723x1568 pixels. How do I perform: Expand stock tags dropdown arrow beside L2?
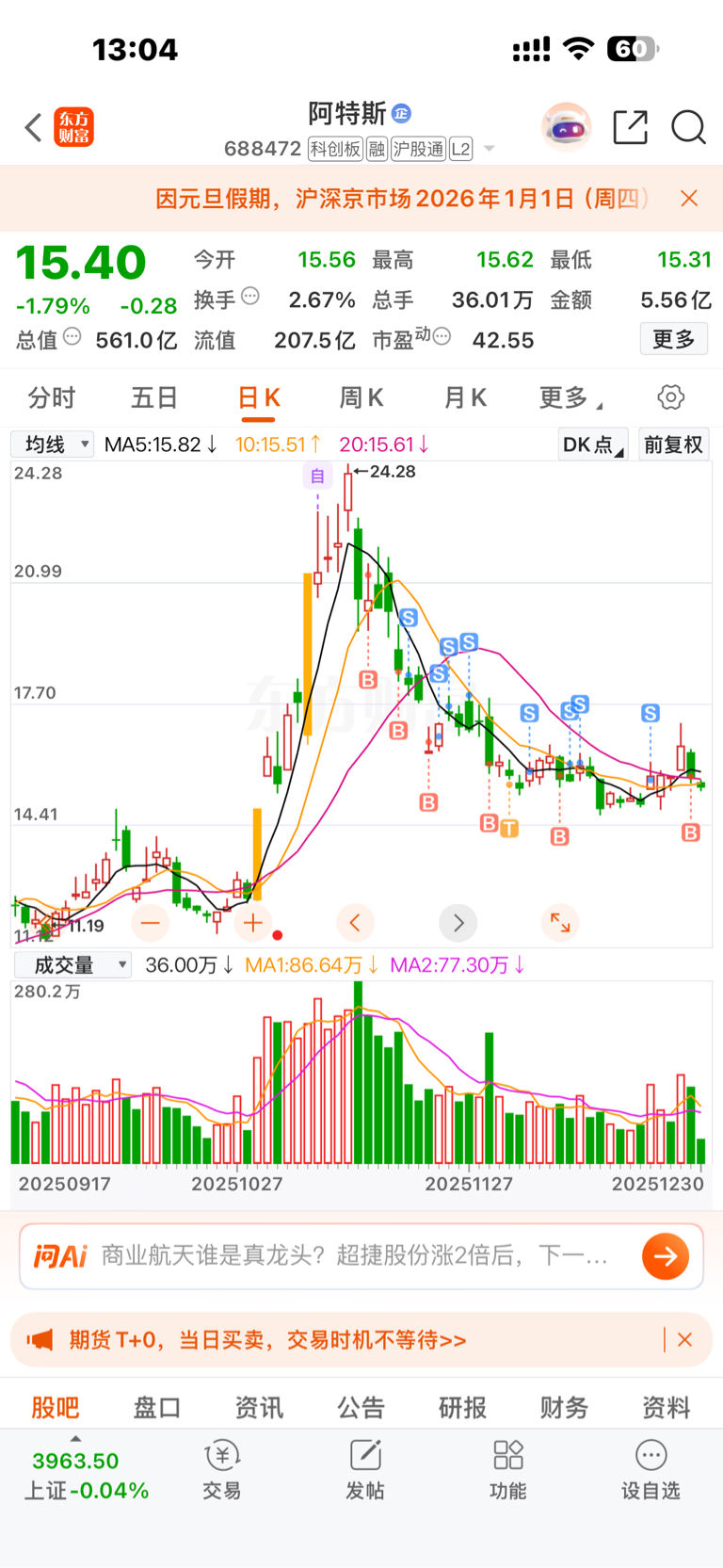(489, 149)
